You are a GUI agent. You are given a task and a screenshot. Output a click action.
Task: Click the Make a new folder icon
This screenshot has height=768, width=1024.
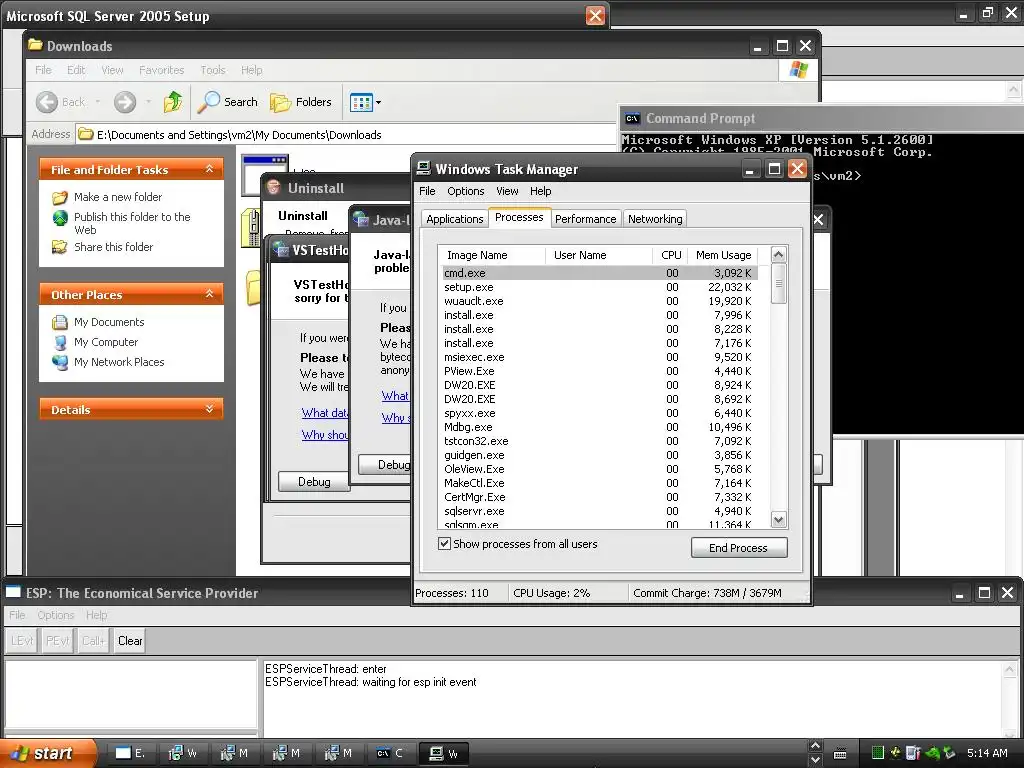60,197
